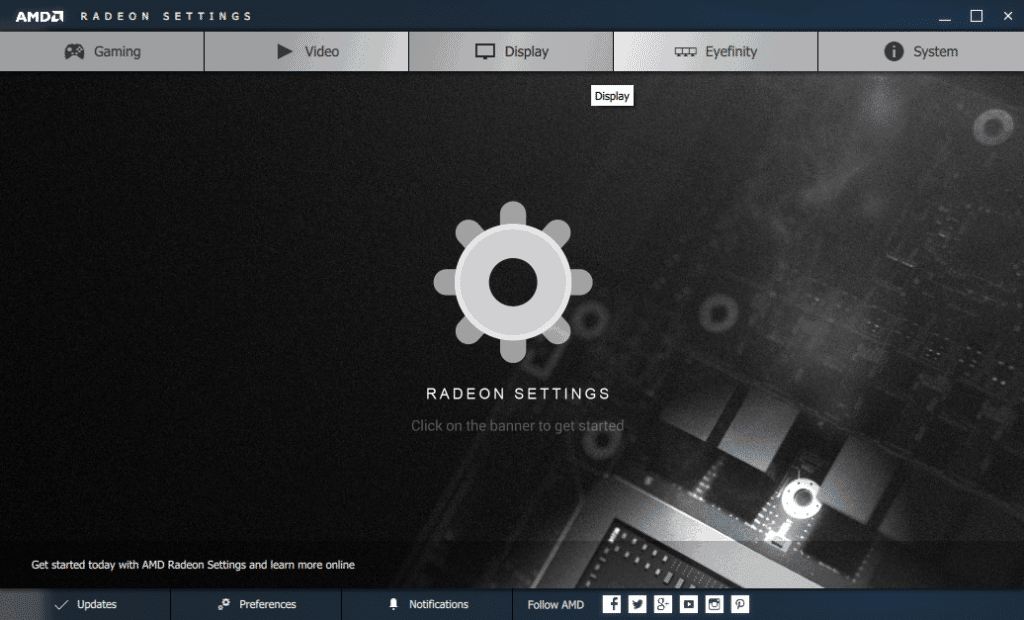Viewport: 1024px width, 620px height.
Task: Switch to the Gaming tab
Action: coord(102,52)
